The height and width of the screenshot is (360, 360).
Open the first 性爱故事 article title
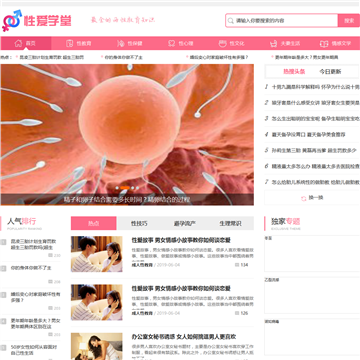click(x=181, y=240)
